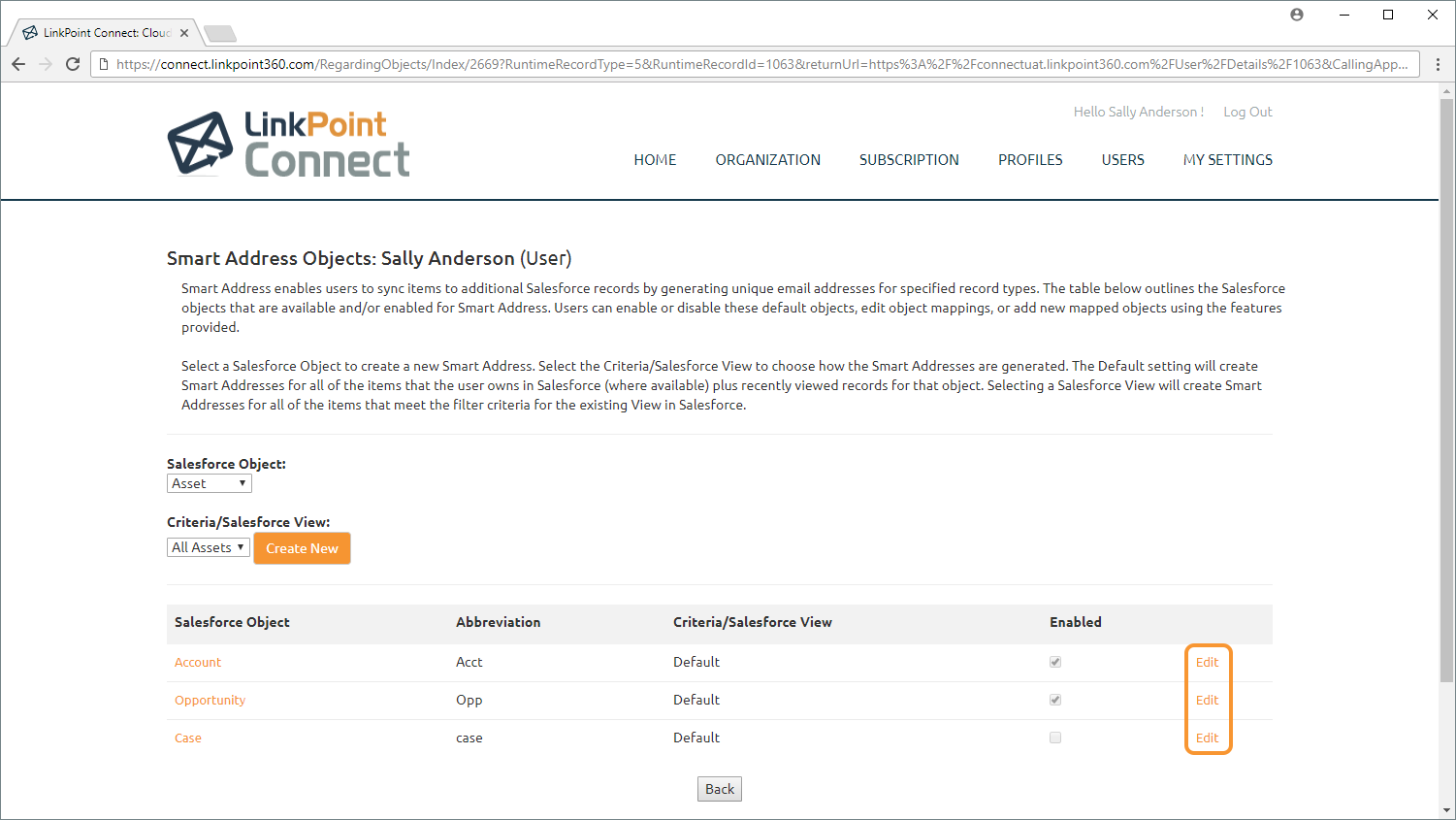
Task: Click the Abbreviation column header
Action: pyautogui.click(x=499, y=622)
